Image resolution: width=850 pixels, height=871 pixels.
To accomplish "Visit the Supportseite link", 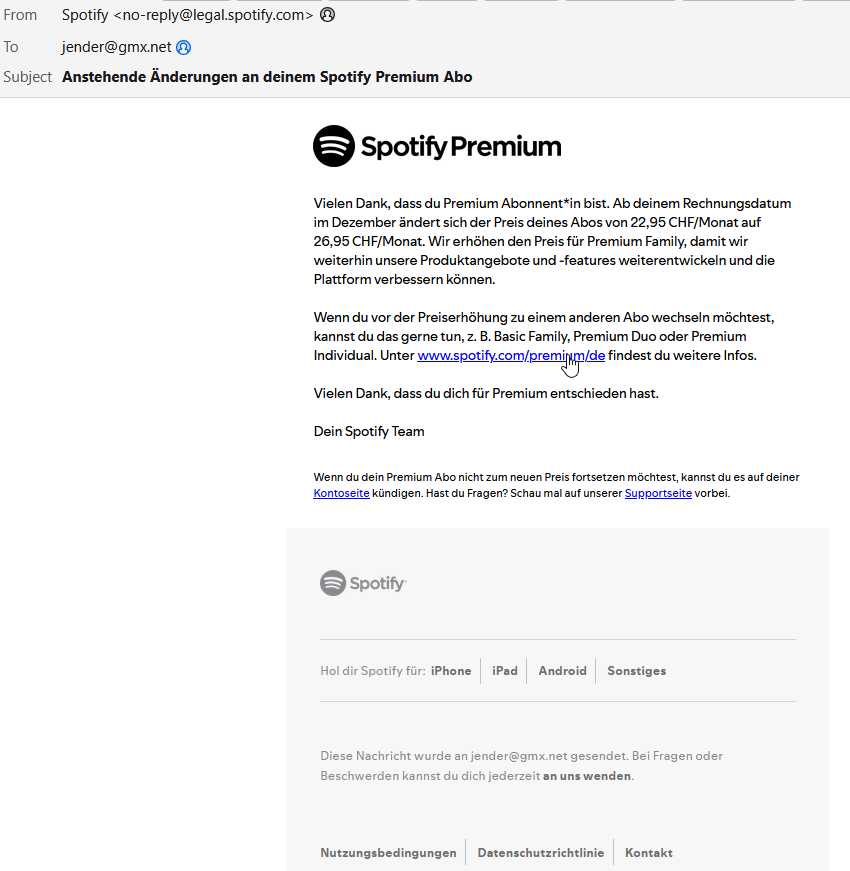I will (x=658, y=493).
